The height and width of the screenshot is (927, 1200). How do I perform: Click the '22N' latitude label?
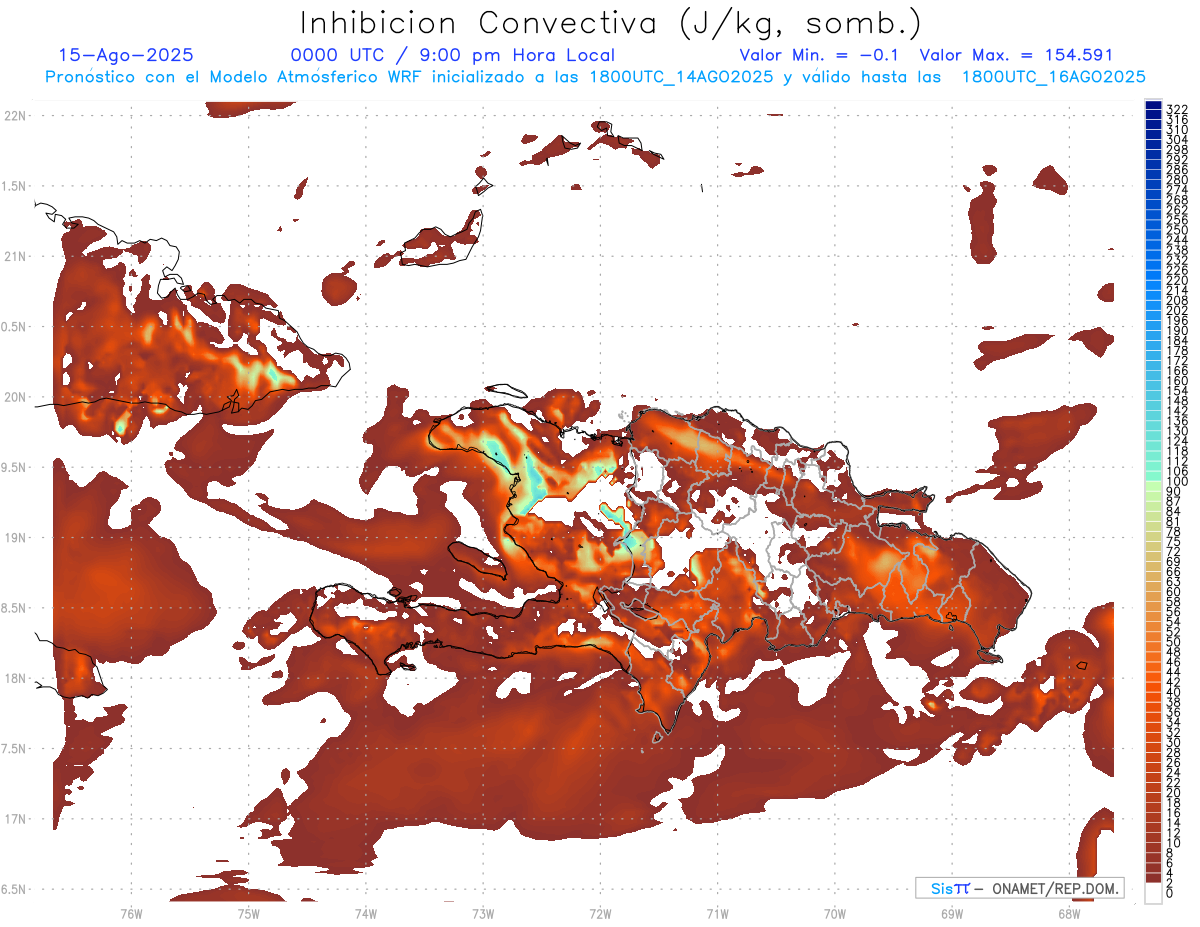(x=14, y=116)
